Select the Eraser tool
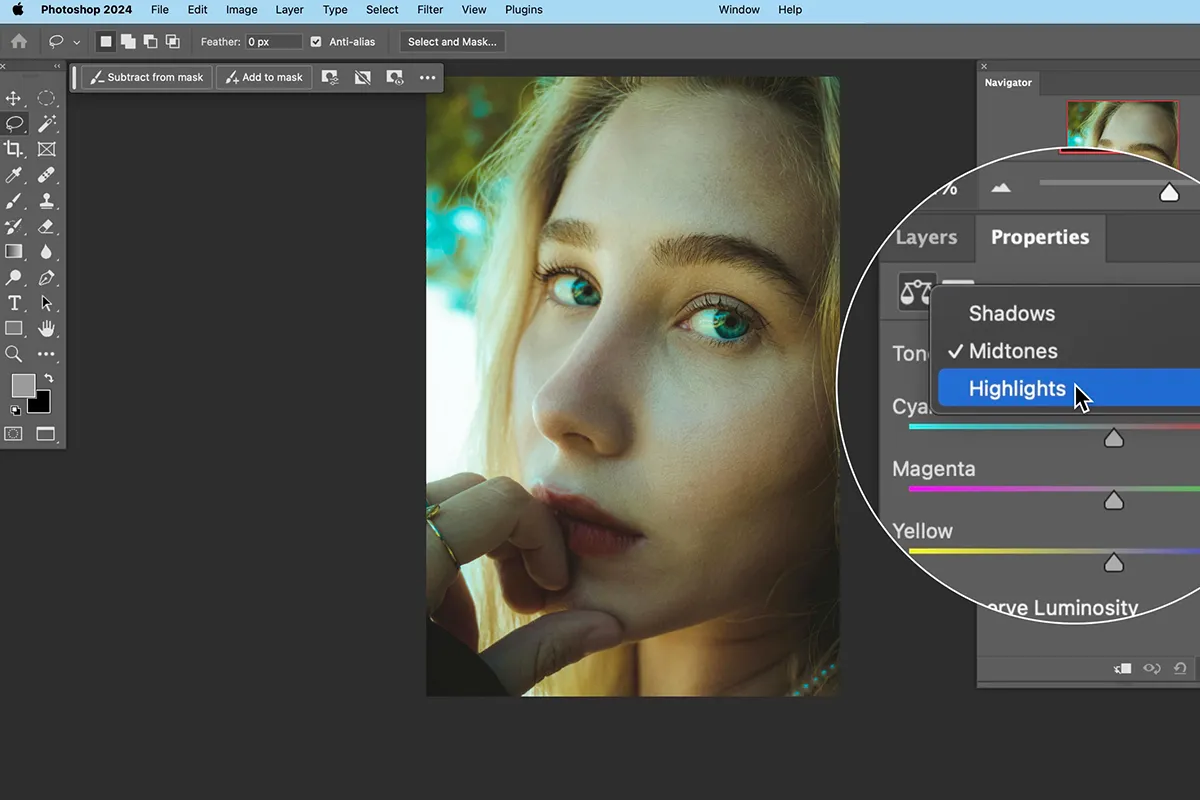 pyautogui.click(x=46, y=226)
